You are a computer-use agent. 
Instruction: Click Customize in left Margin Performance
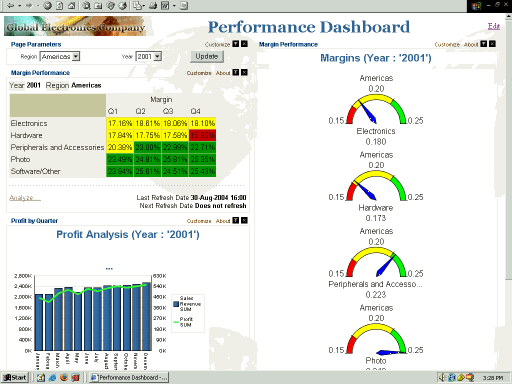(199, 73)
